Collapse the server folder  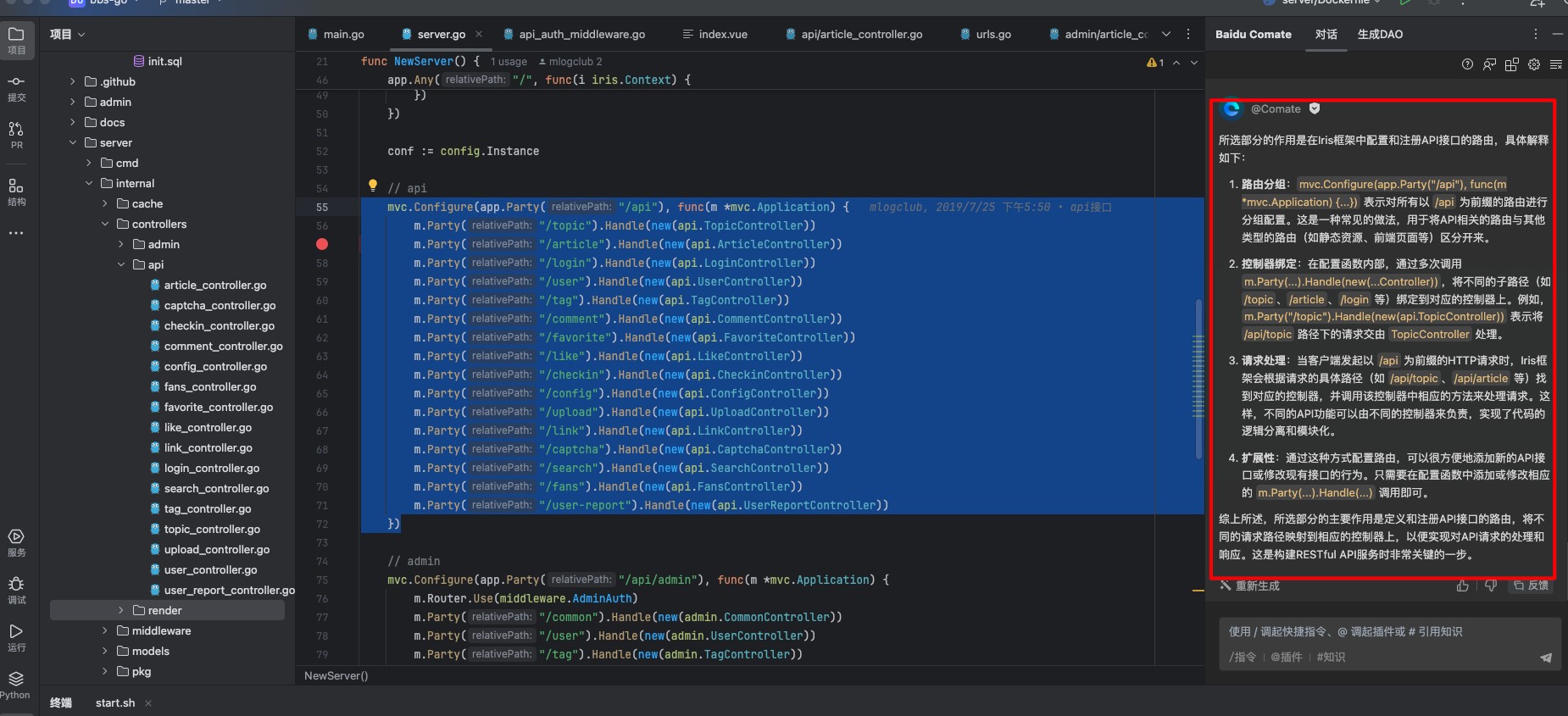[72, 142]
